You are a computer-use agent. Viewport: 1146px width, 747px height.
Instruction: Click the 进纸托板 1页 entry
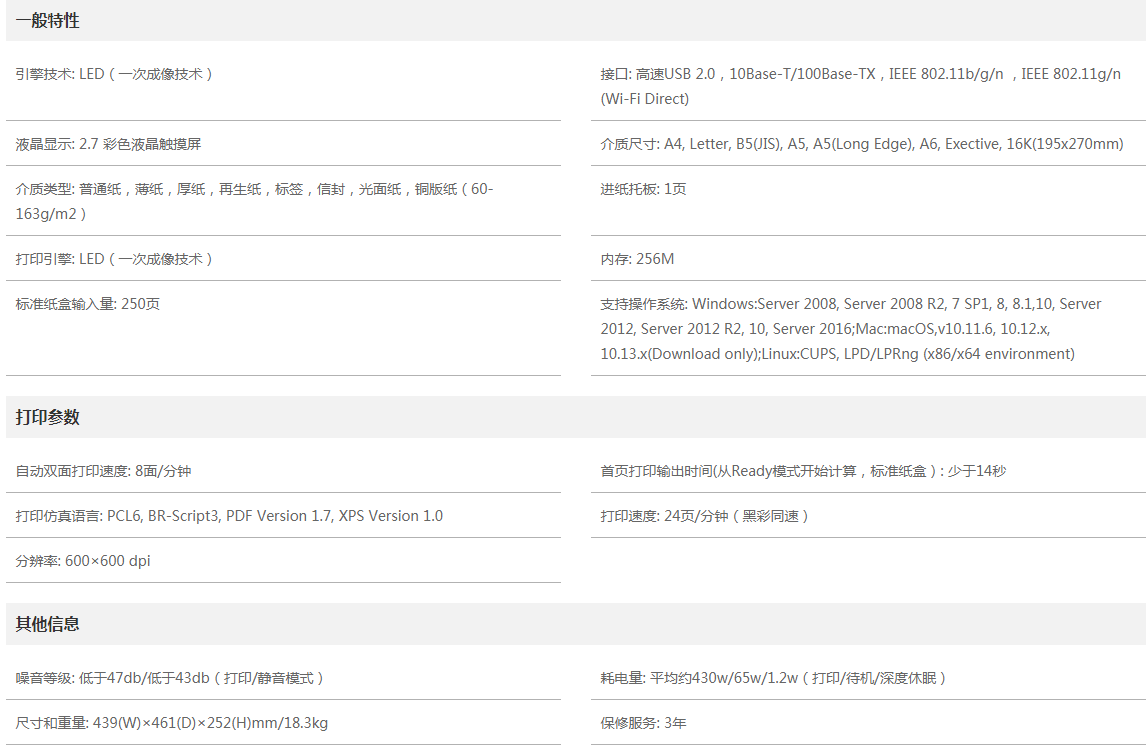643,189
